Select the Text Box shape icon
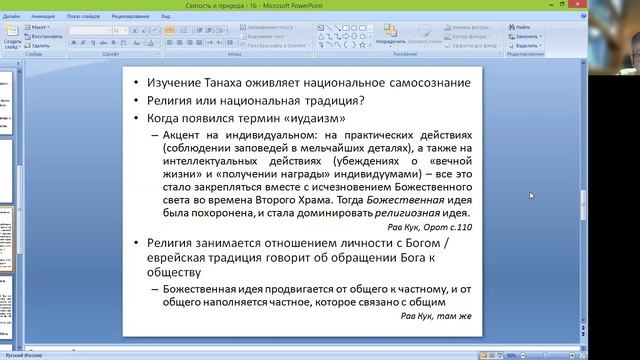The width and height of the screenshot is (640, 360). coord(321,28)
